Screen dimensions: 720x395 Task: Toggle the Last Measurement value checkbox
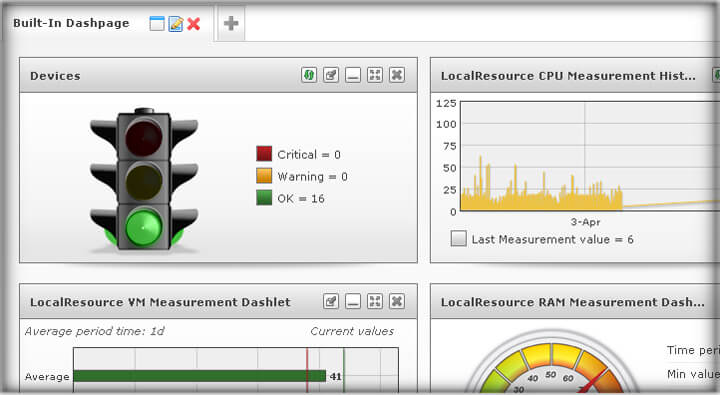click(459, 238)
